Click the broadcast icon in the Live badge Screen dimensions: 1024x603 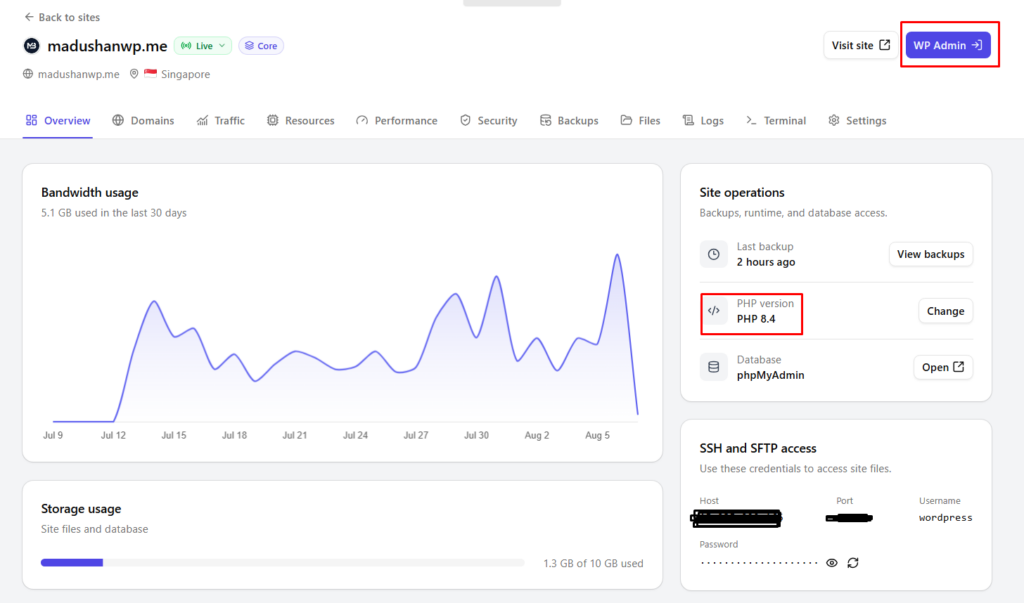click(x=186, y=46)
